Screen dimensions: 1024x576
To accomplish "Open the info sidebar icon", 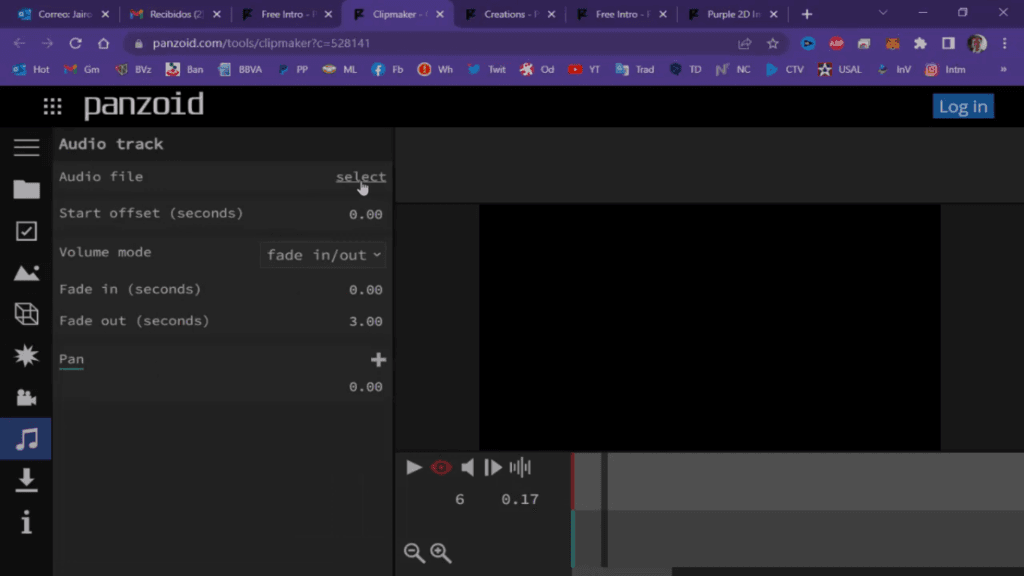I will point(26,522).
